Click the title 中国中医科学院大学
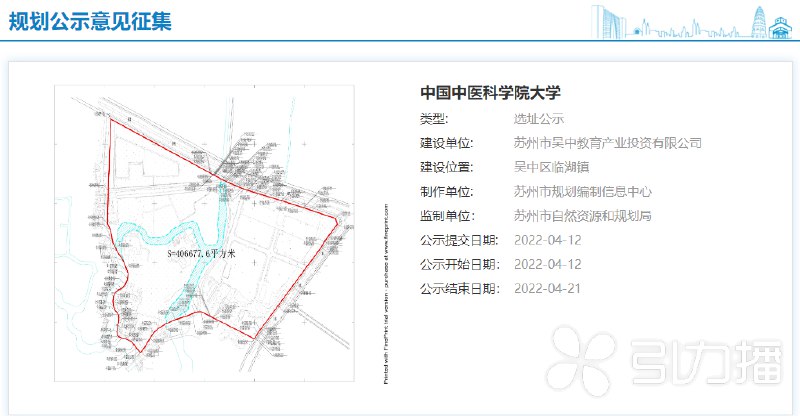Screen dimensions: 800x416 (490, 93)
